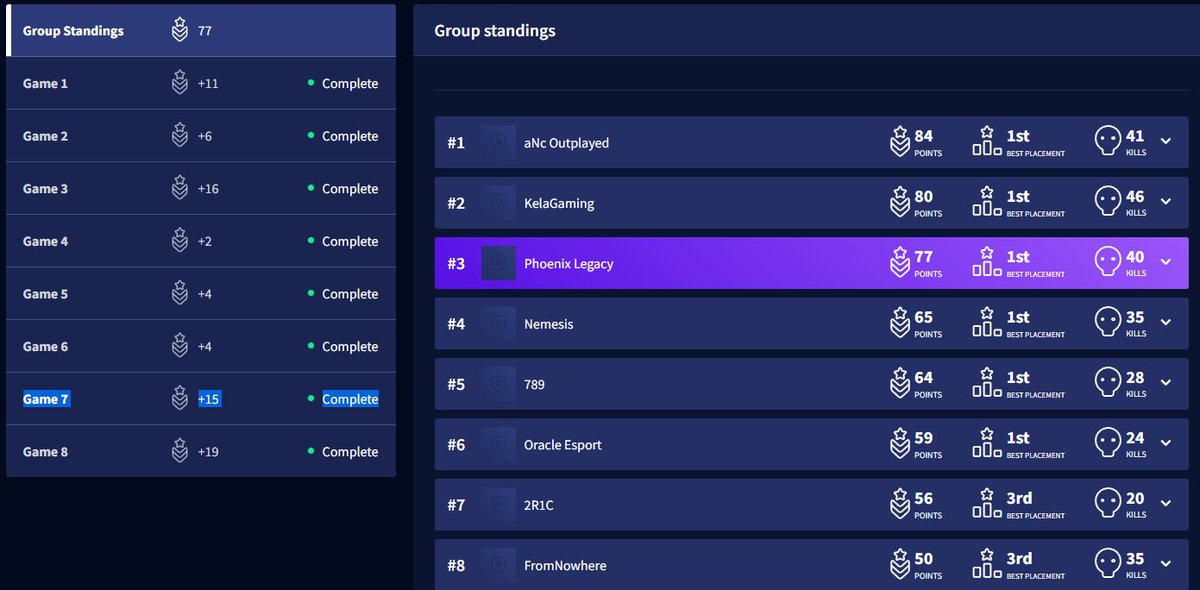Click the points medal icon for 2R1C
The width and height of the screenshot is (1200, 590).
[x=899, y=504]
